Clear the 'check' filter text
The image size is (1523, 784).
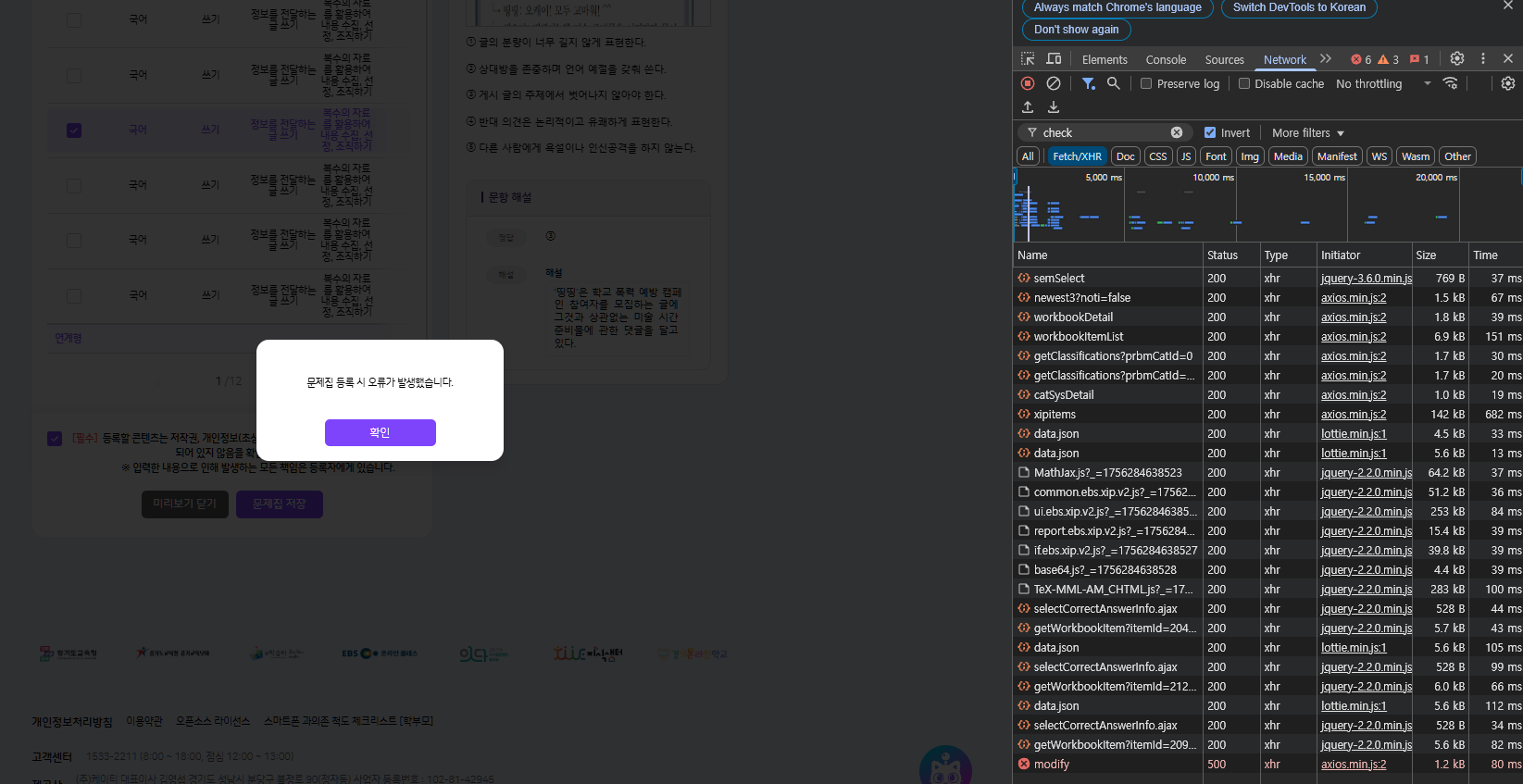(x=1177, y=132)
